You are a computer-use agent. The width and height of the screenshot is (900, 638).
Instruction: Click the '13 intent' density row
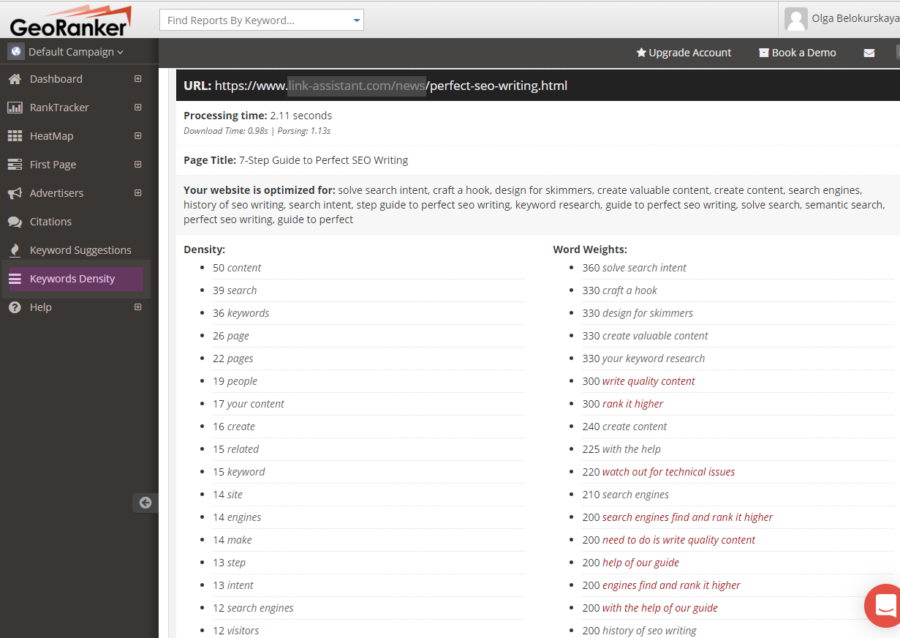pyautogui.click(x=368, y=585)
